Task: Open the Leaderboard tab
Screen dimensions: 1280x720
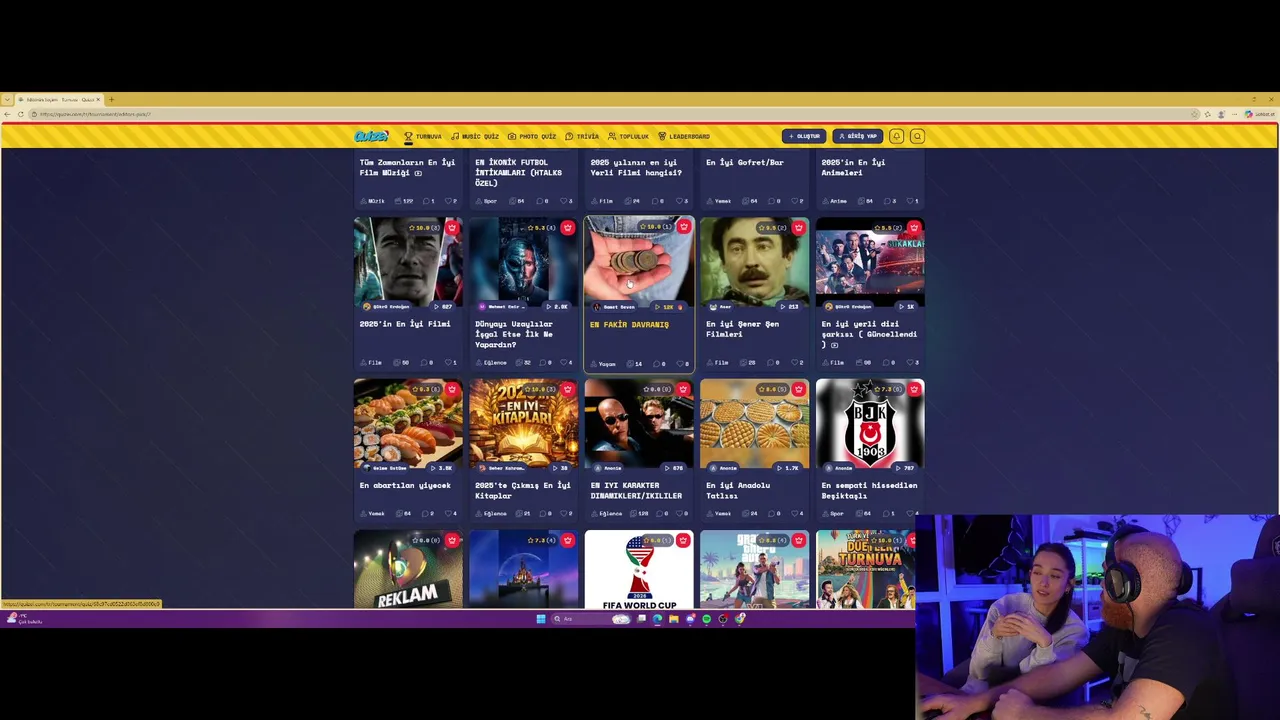Action: (x=683, y=136)
